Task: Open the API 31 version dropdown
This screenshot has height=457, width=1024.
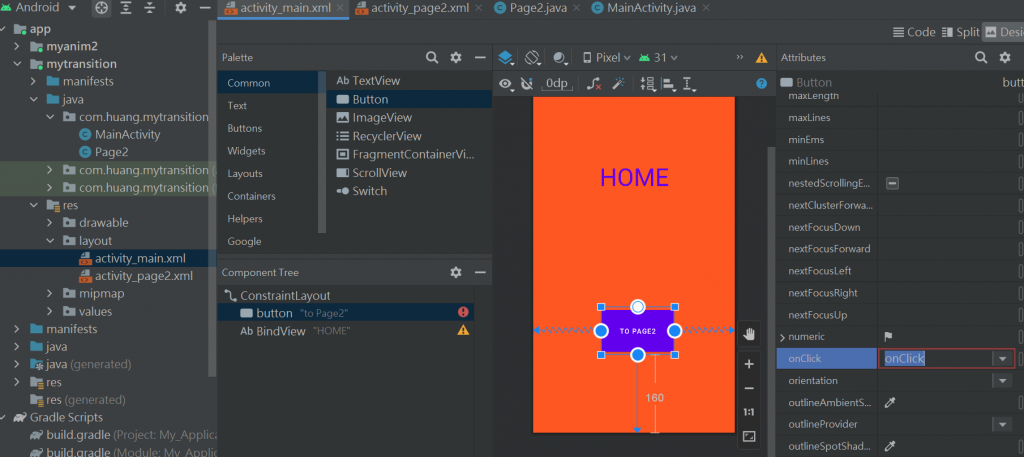Action: point(658,57)
